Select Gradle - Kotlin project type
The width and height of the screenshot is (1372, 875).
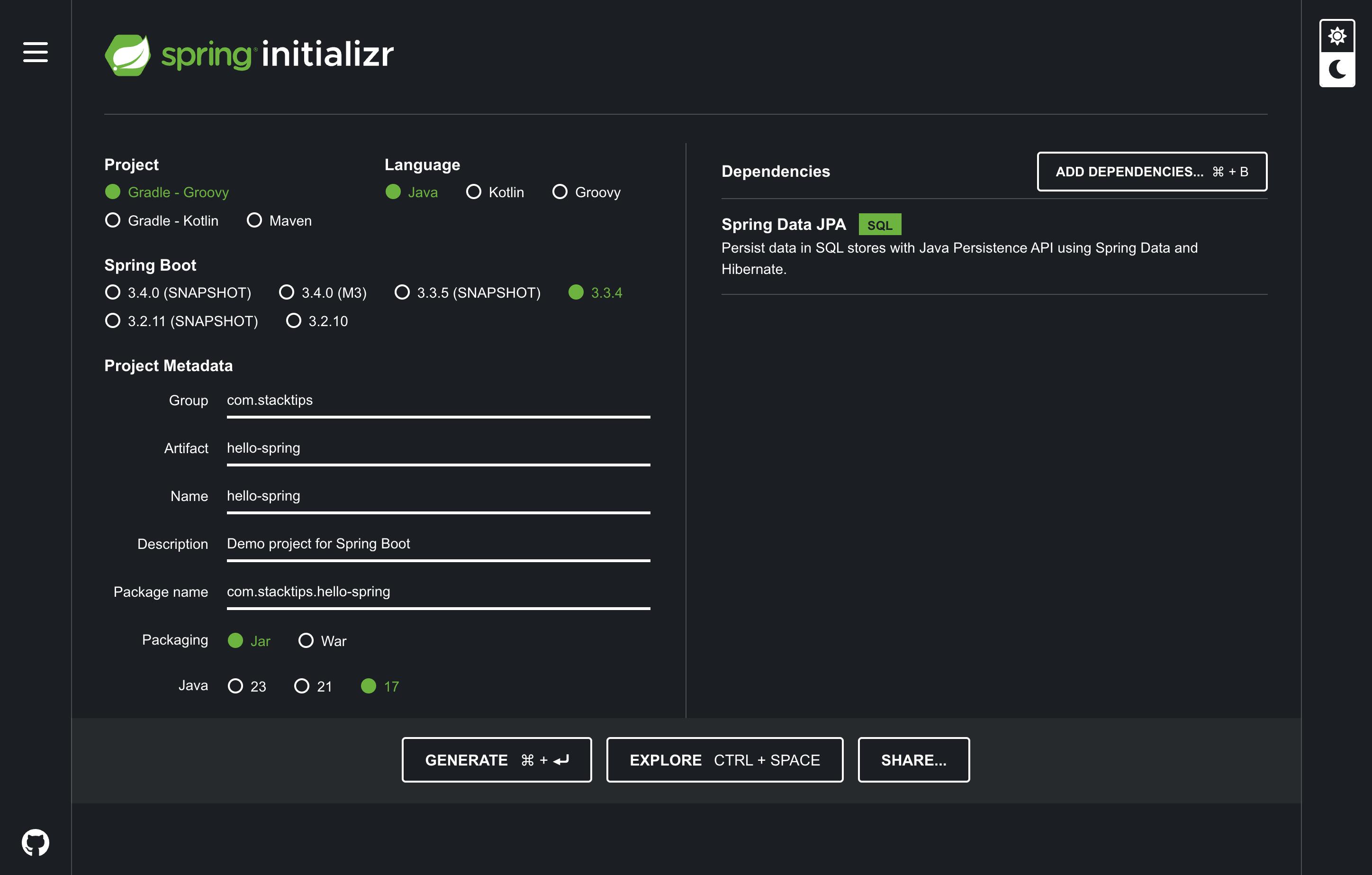162,220
